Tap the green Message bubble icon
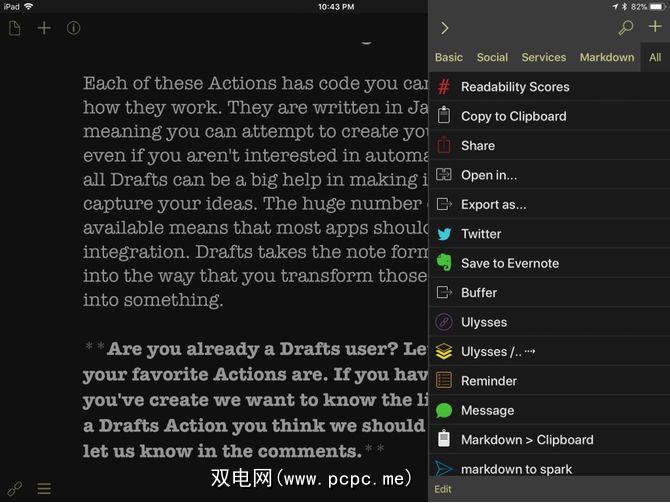Screen dimensions: 670x503 coord(444,410)
